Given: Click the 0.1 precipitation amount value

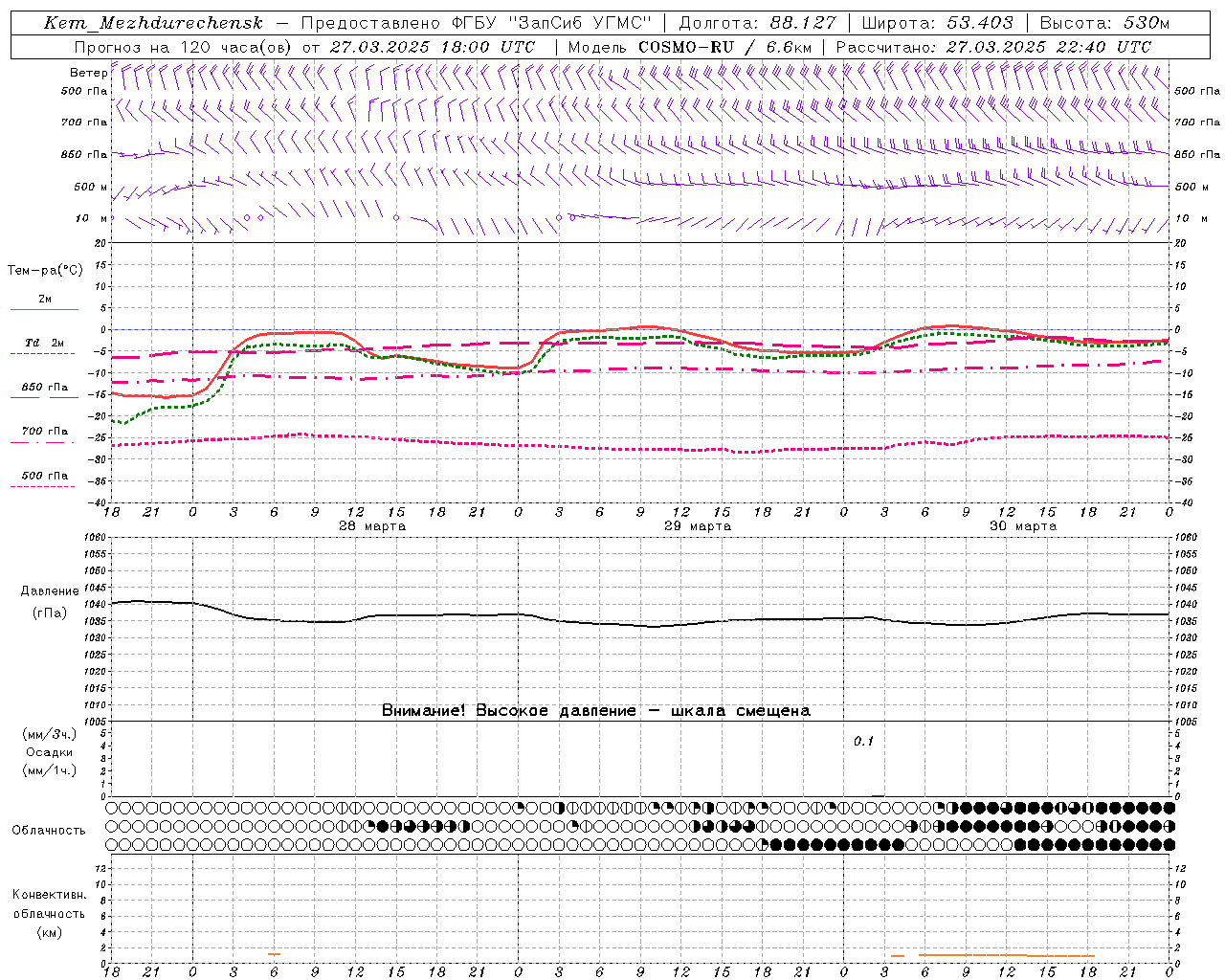Looking at the screenshot, I should click(863, 742).
